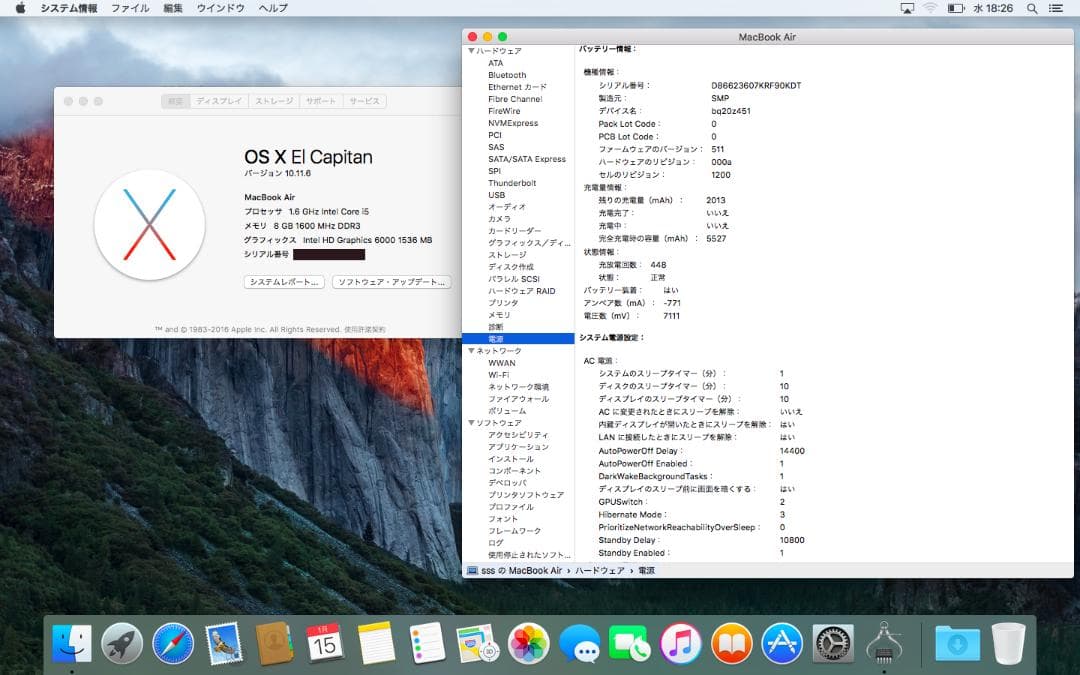Screen dimensions: 1080x675
Task: Open the Apple menu
Action: (x=20, y=8)
